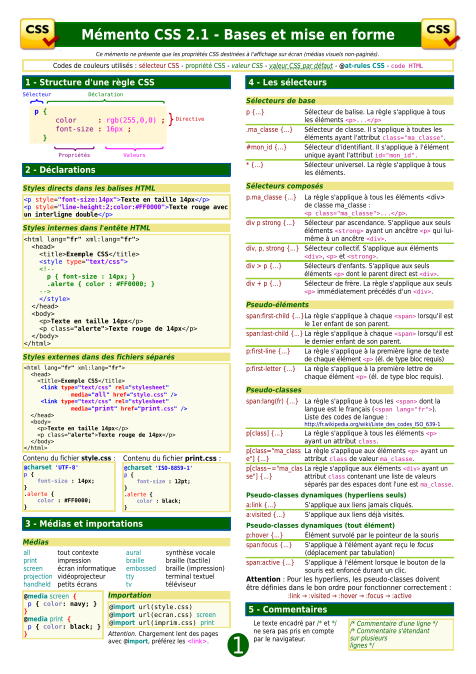
Task: Click the "handheld" media type
Action: pyautogui.click(x=37, y=585)
